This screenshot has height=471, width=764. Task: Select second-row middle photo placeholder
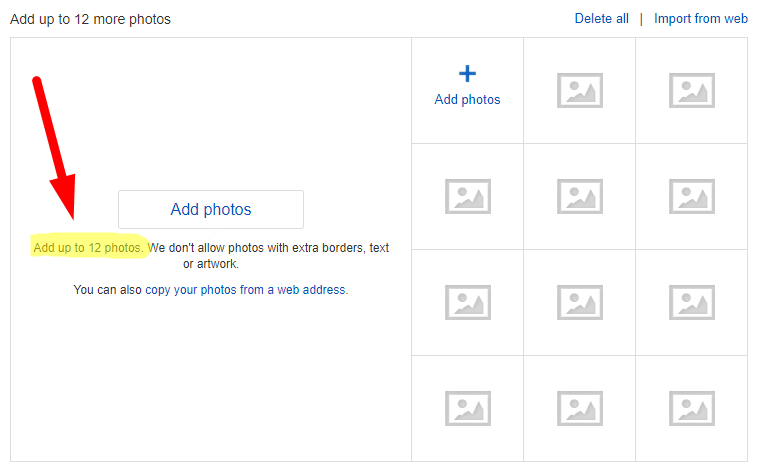point(579,196)
